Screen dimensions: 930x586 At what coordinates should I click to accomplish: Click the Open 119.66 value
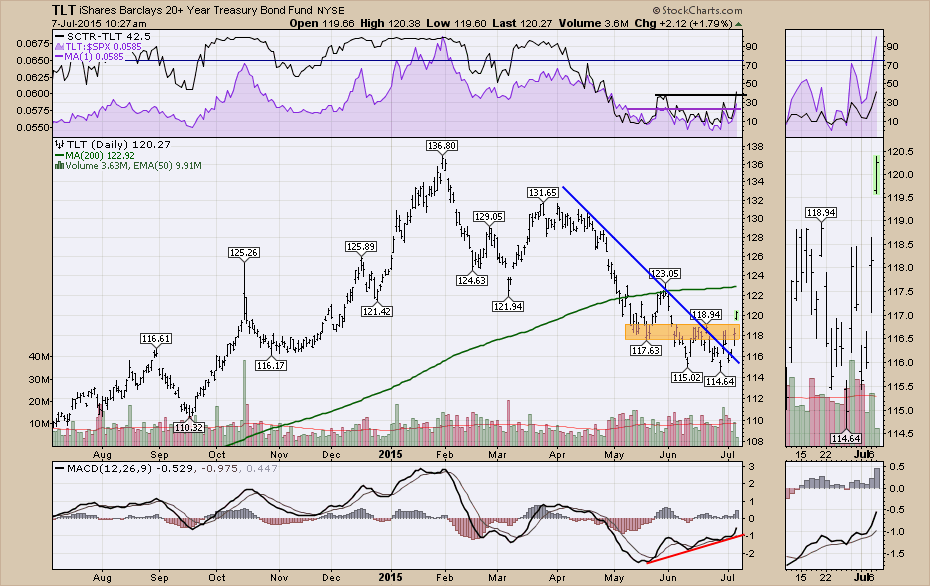pos(322,24)
